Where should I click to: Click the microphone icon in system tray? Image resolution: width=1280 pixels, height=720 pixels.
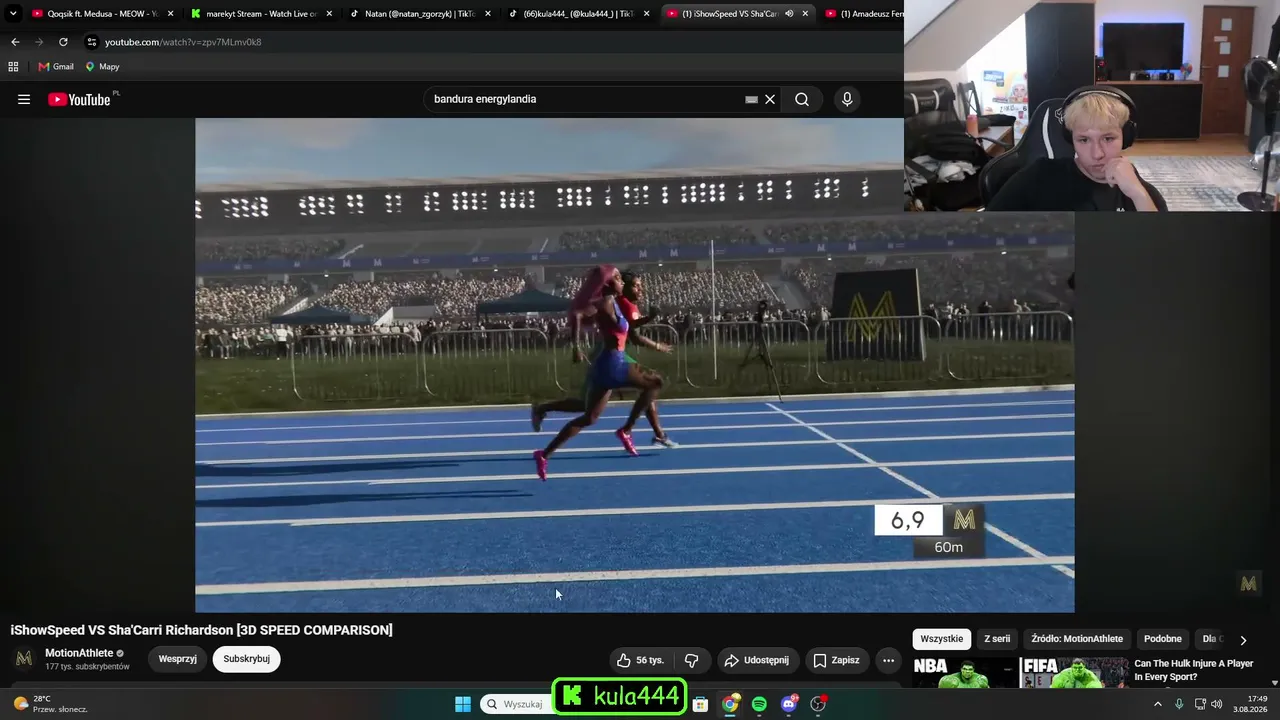coord(1179,704)
